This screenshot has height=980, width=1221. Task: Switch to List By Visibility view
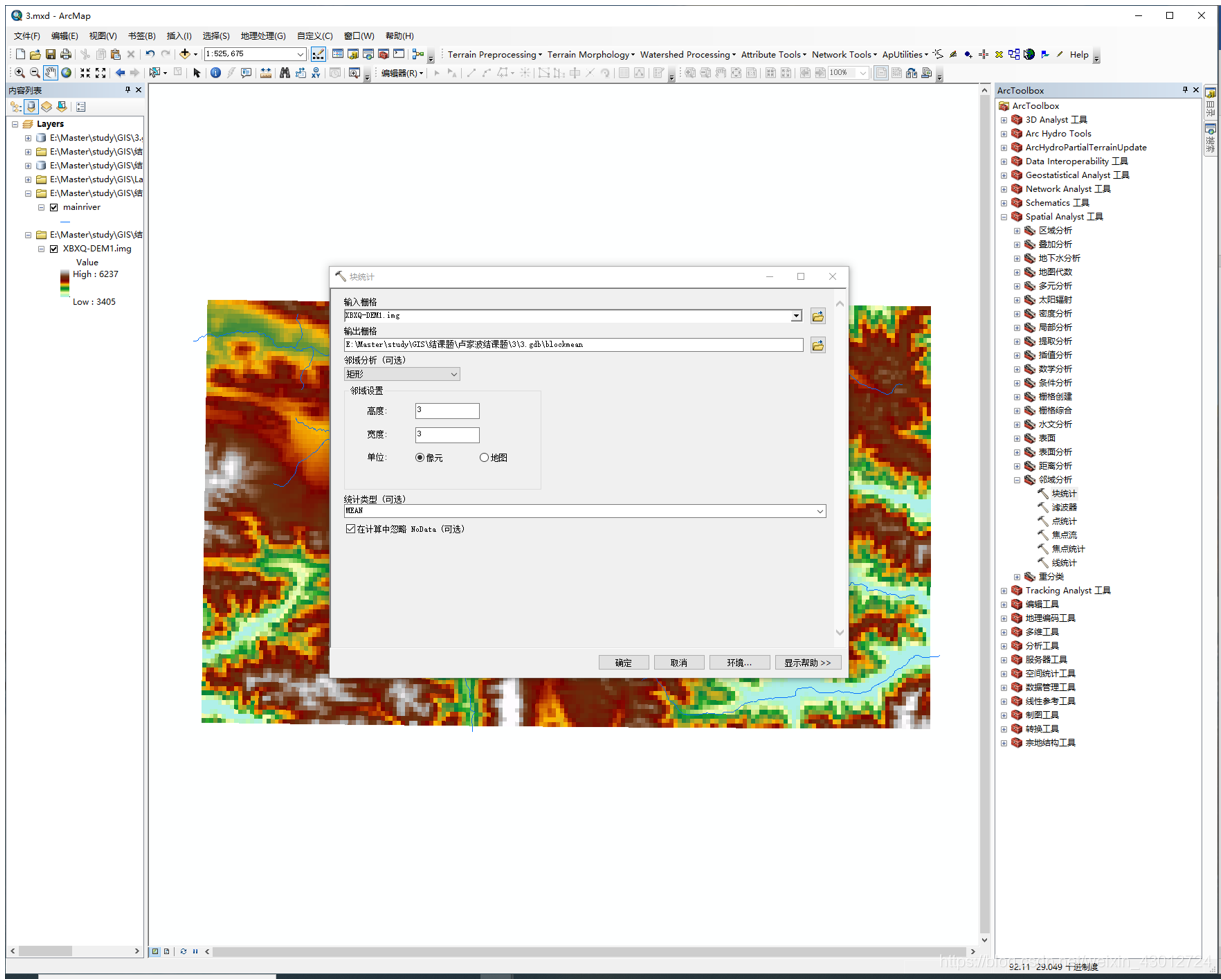point(46,106)
